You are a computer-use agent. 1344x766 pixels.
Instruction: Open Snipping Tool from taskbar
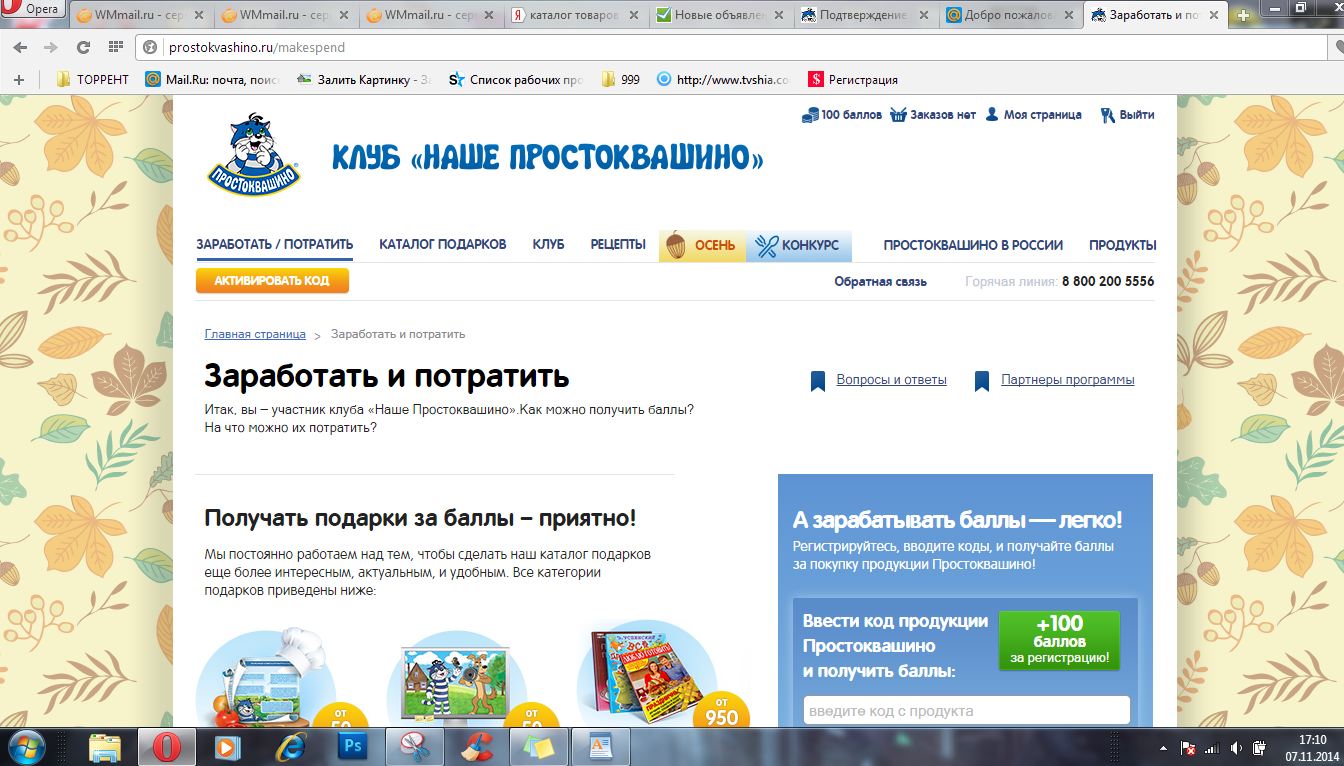point(414,747)
